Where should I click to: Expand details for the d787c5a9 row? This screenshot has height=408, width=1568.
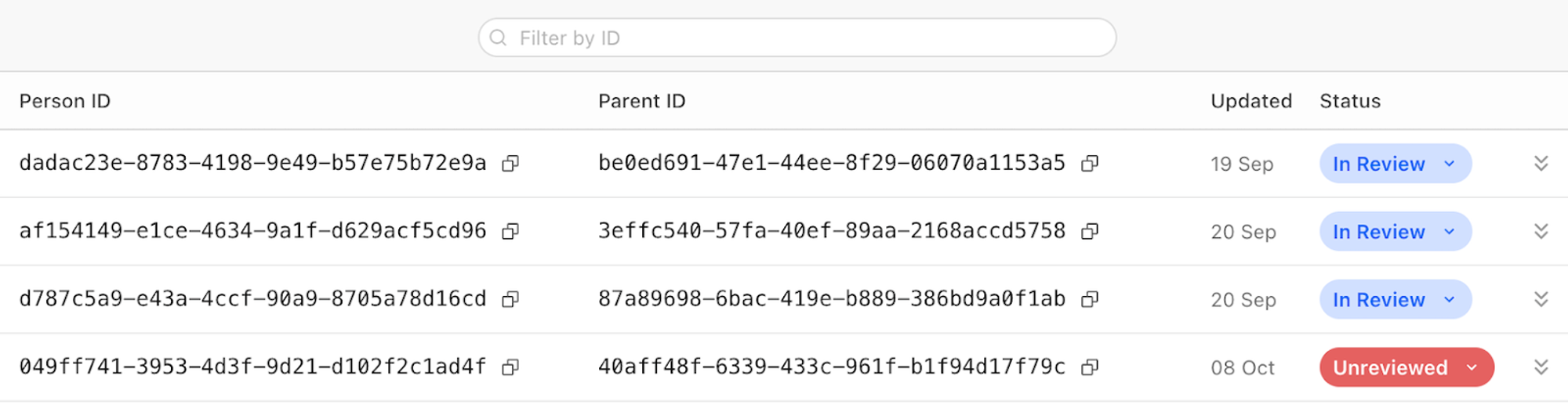coord(1541,299)
